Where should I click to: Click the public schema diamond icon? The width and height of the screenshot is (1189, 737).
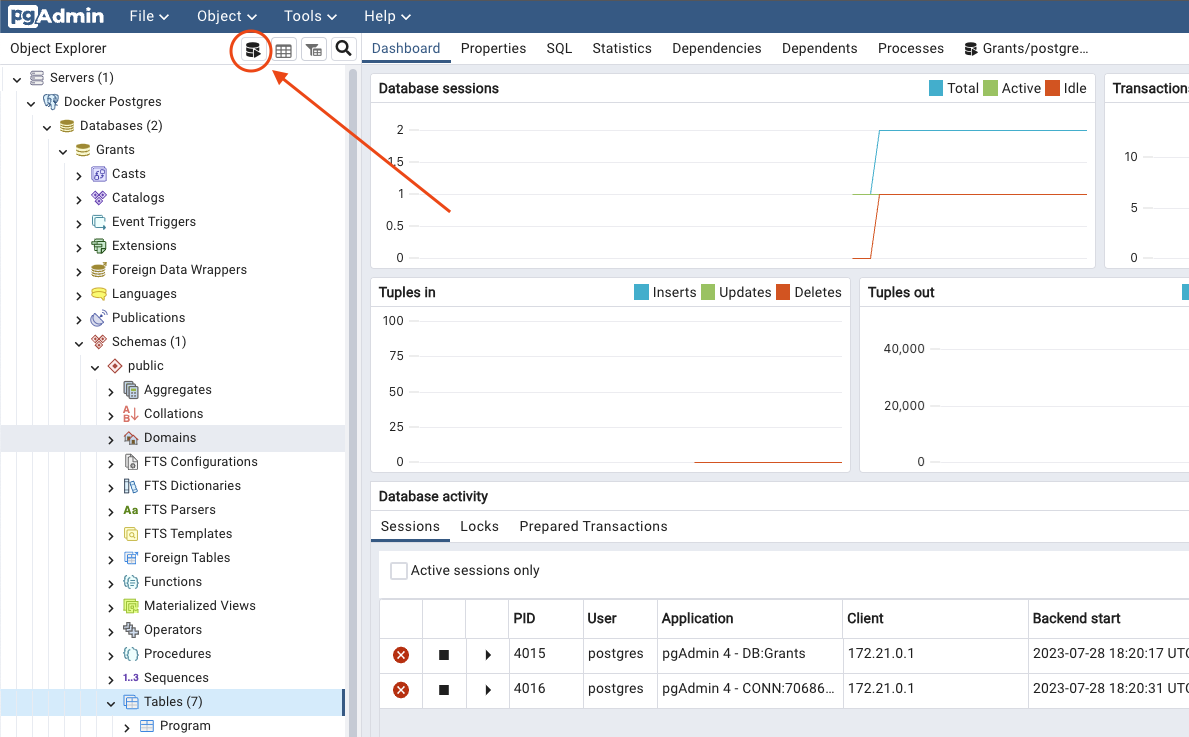(115, 365)
